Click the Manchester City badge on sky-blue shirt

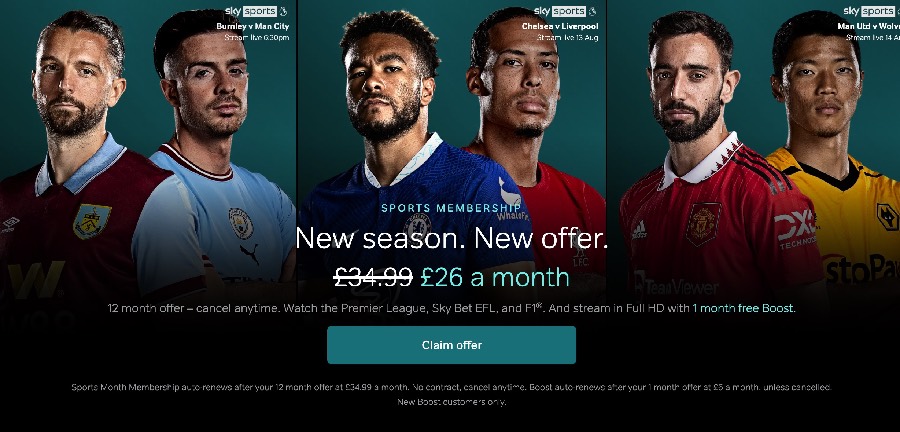pyautogui.click(x=241, y=223)
